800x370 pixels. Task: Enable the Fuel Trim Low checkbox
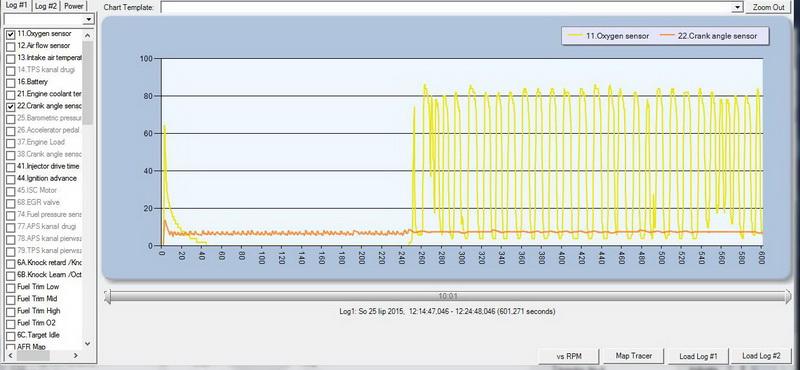10,287
